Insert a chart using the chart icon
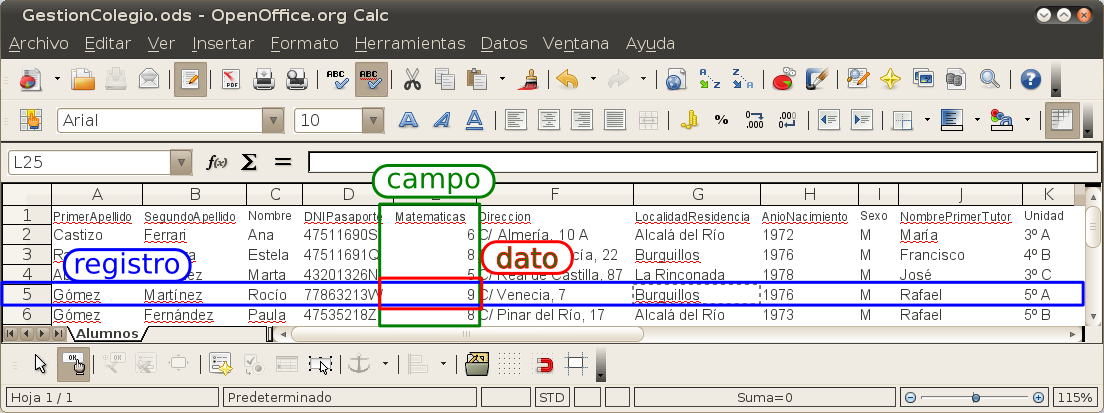 tap(784, 80)
